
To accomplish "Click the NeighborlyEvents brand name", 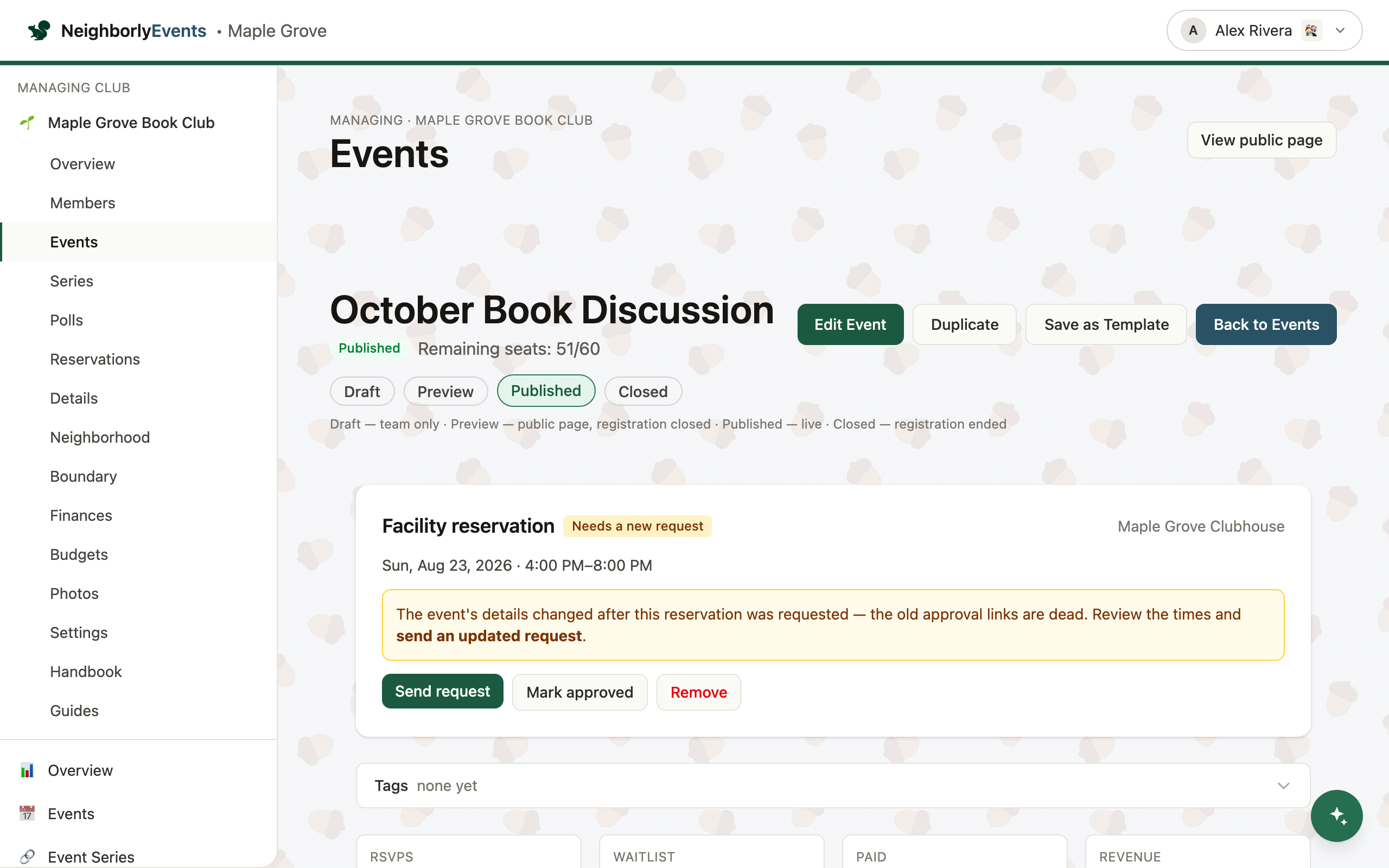I will pyautogui.click(x=133, y=30).
